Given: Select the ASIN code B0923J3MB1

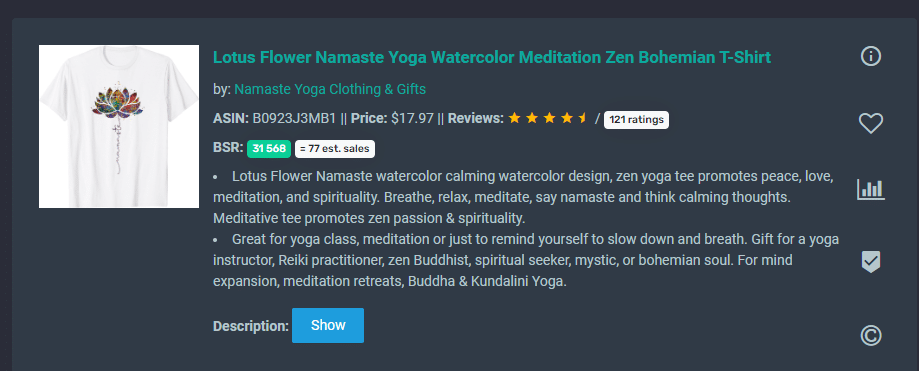Looking at the screenshot, I should click(x=294, y=118).
